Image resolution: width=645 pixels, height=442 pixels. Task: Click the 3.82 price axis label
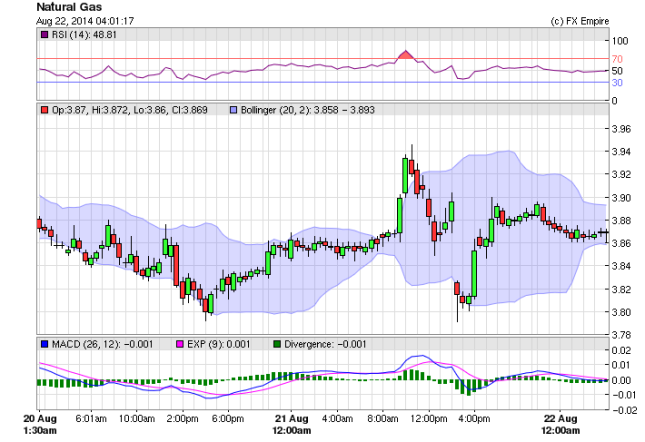click(x=621, y=289)
